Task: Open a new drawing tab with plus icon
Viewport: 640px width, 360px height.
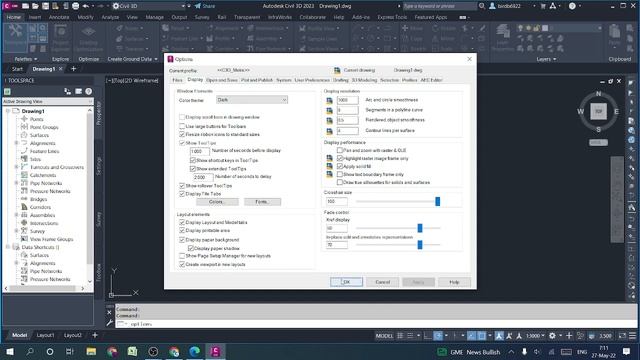Action: pos(73,69)
